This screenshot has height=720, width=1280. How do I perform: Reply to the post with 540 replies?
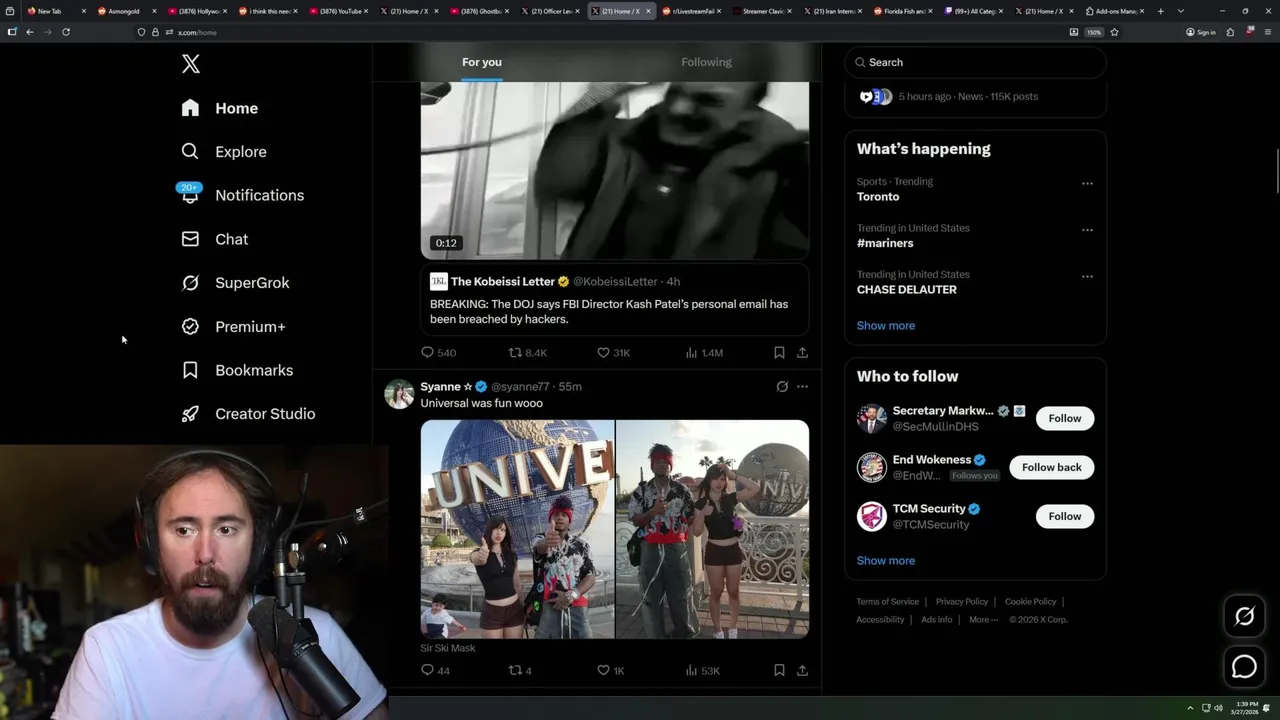click(x=438, y=353)
